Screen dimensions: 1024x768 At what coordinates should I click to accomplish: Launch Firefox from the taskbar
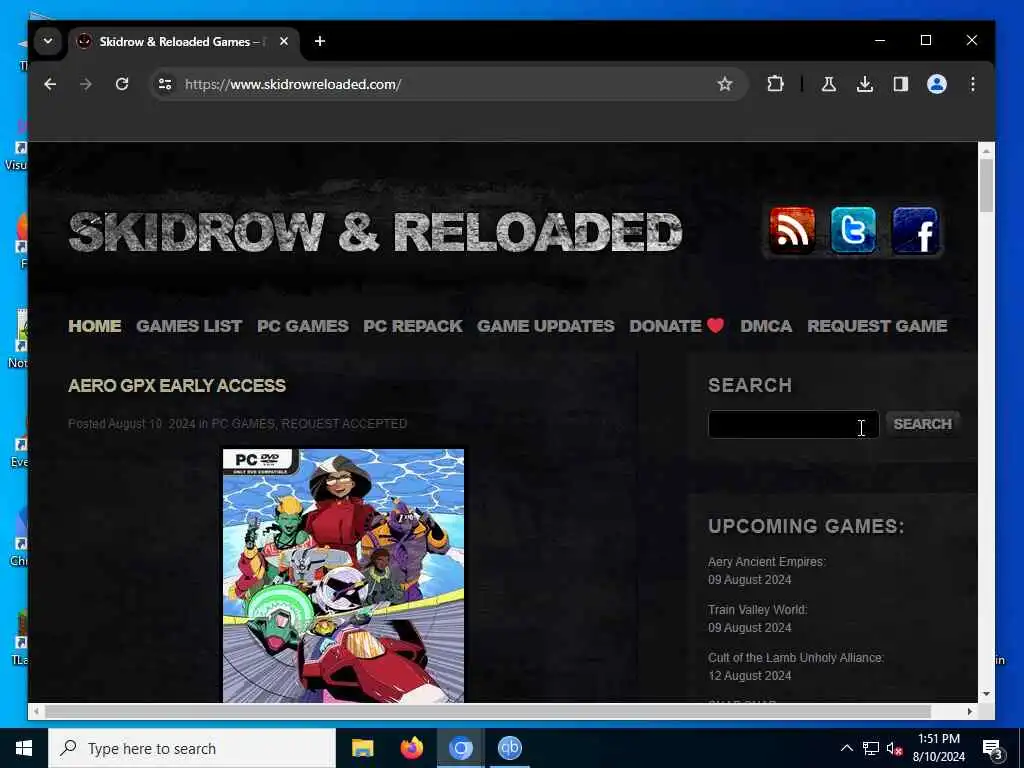411,748
